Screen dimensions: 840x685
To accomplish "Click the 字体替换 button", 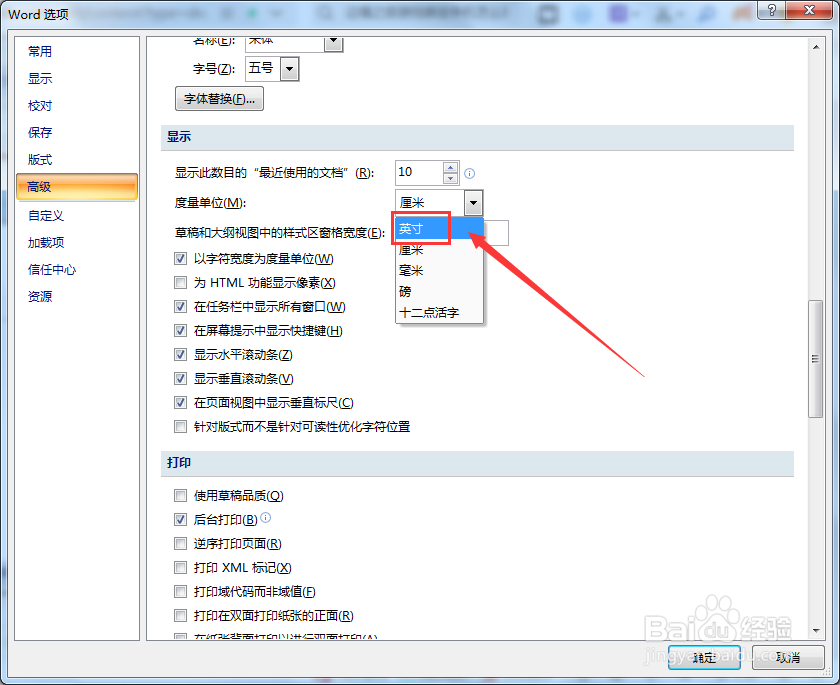I will 219,99.
